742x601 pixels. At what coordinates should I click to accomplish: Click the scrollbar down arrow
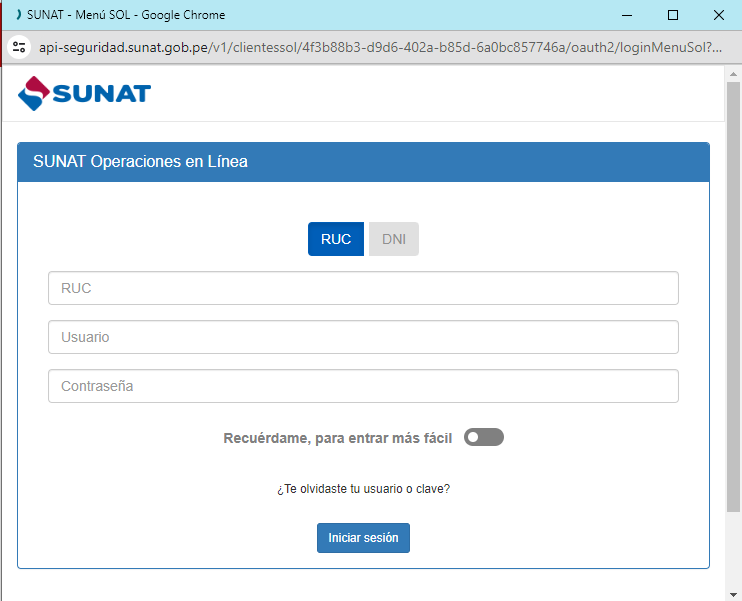[733, 594]
